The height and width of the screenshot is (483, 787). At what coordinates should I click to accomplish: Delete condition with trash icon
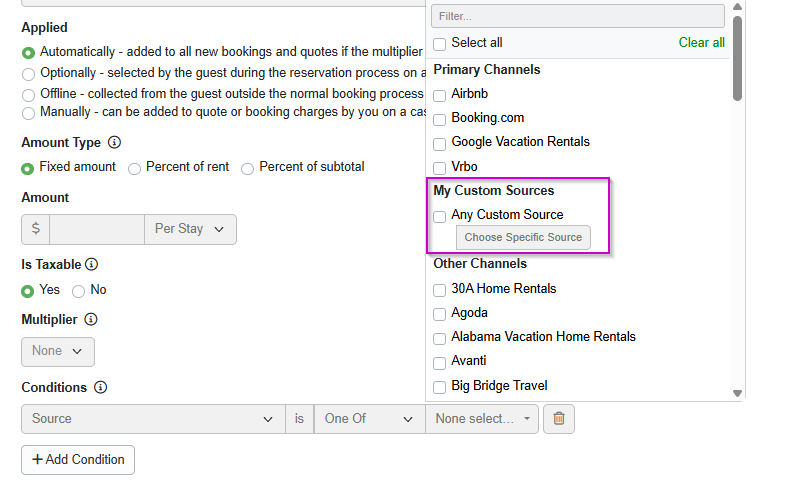(559, 419)
